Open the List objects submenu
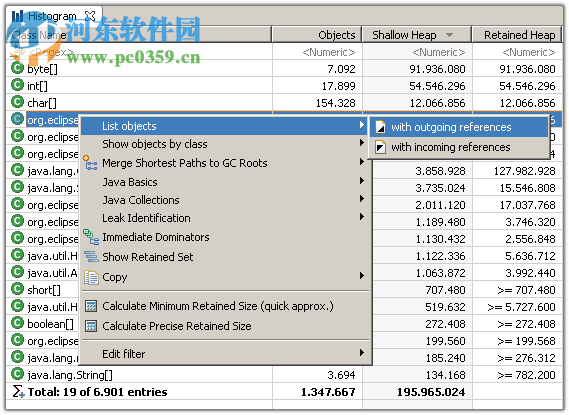Image resolution: width=569 pixels, height=415 pixels. tap(224, 126)
